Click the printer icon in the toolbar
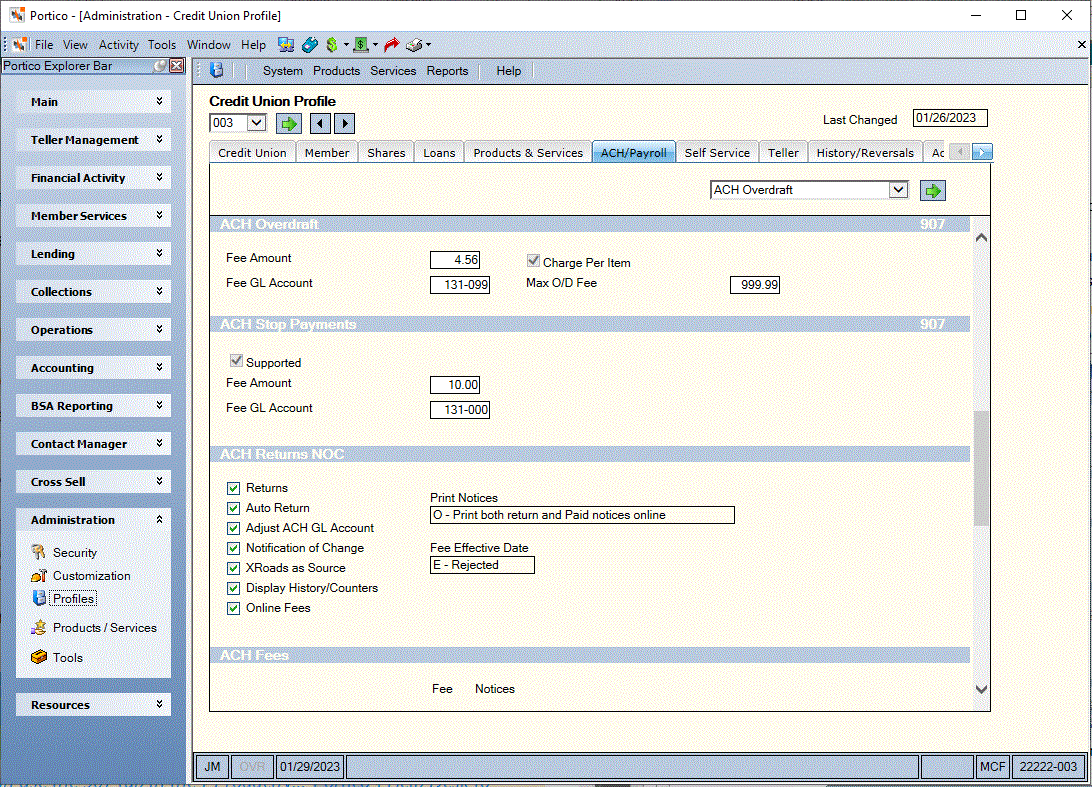This screenshot has height=787, width=1092. 414,45
